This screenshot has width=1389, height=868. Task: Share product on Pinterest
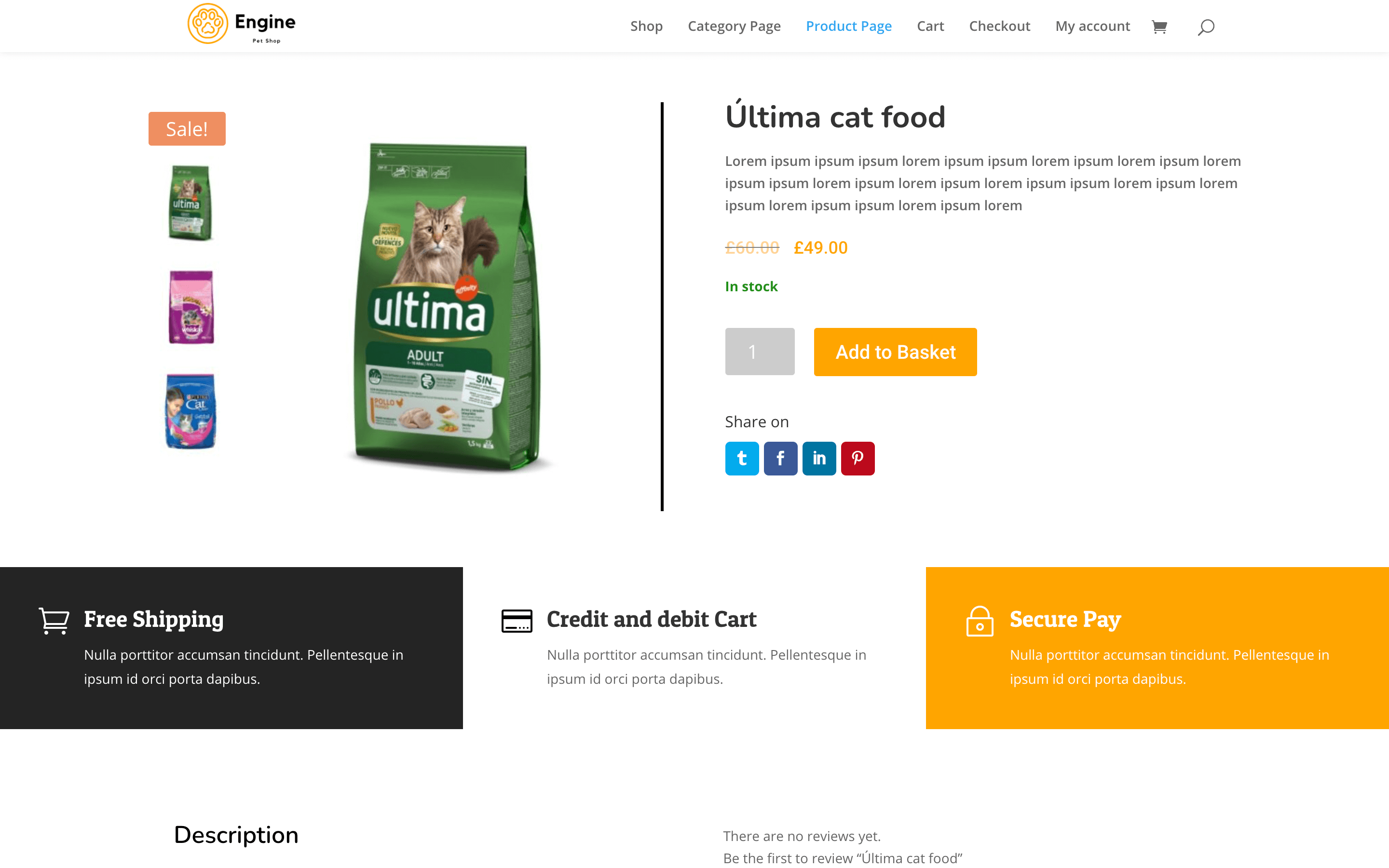click(x=858, y=458)
